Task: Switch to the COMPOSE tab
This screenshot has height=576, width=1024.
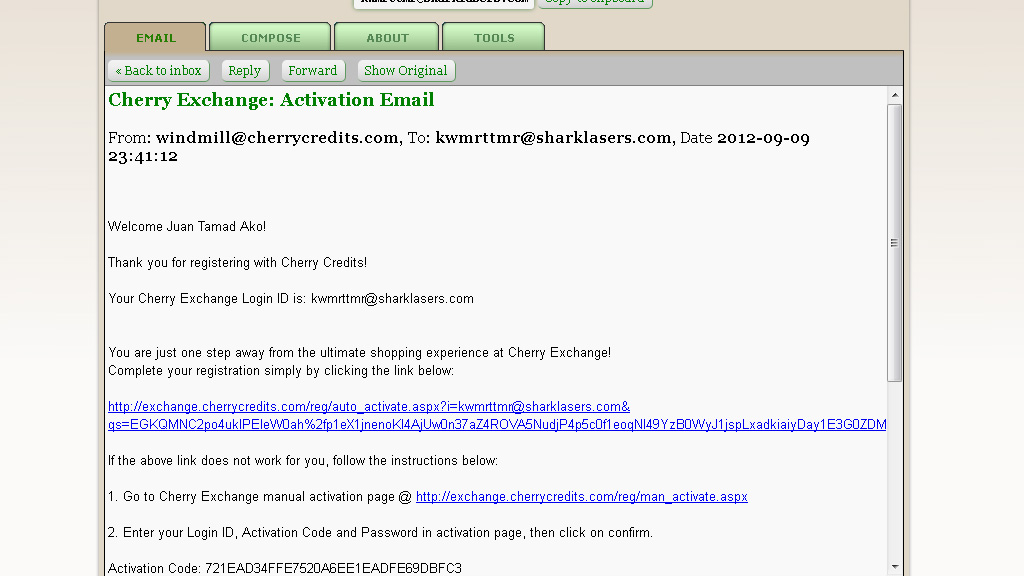Action: tap(270, 37)
